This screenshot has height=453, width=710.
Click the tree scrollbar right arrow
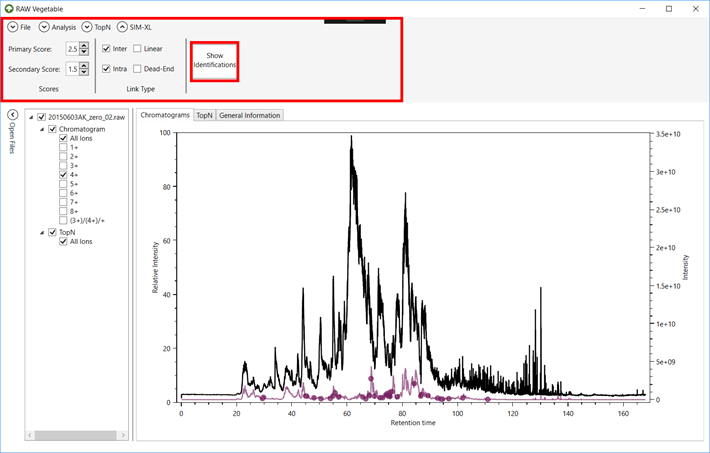(x=123, y=435)
